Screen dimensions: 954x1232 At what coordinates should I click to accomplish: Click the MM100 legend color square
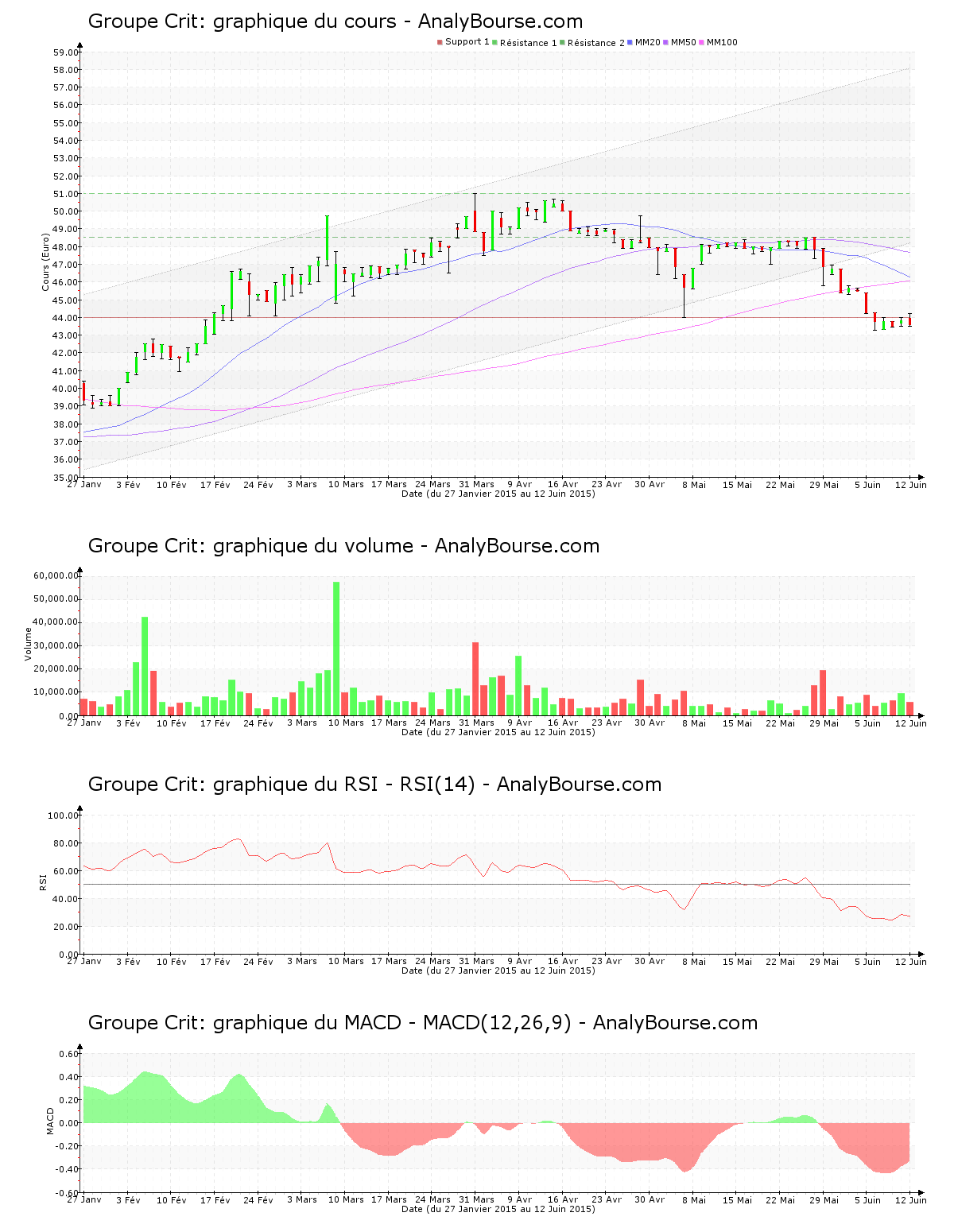(x=702, y=42)
